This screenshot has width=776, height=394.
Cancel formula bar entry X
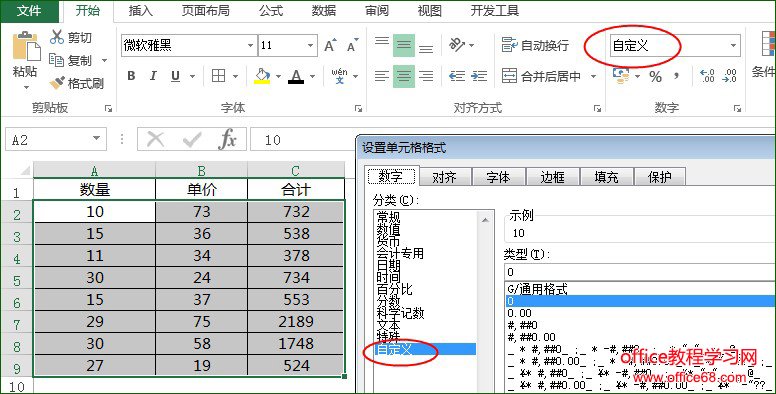[155, 140]
